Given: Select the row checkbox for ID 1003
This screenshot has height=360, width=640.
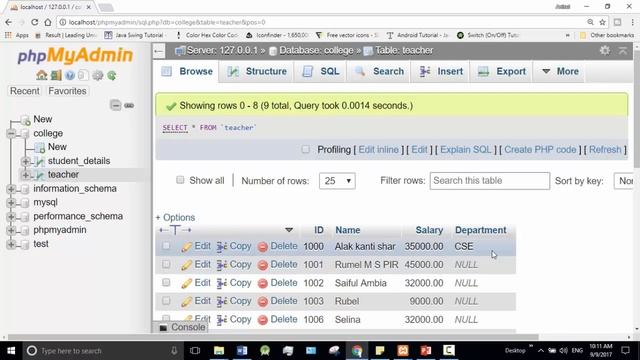Looking at the screenshot, I should pos(166,301).
